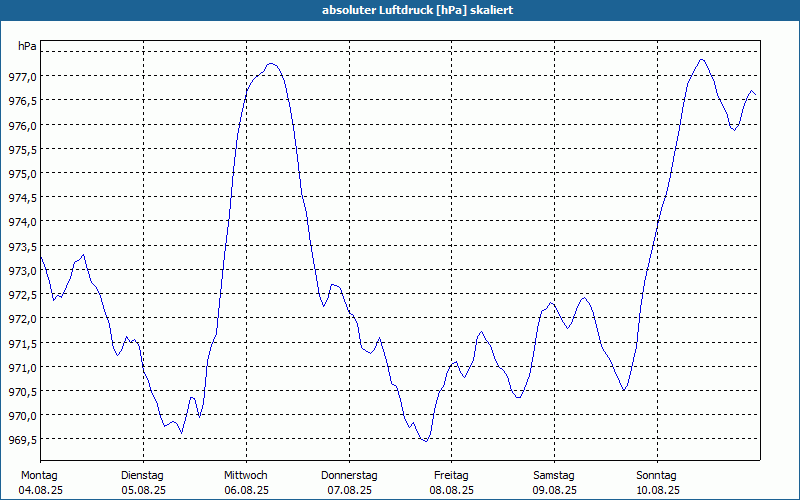Screen dimensions: 800x500
Task: Click the Dienstag day label
Action: click(x=142, y=476)
